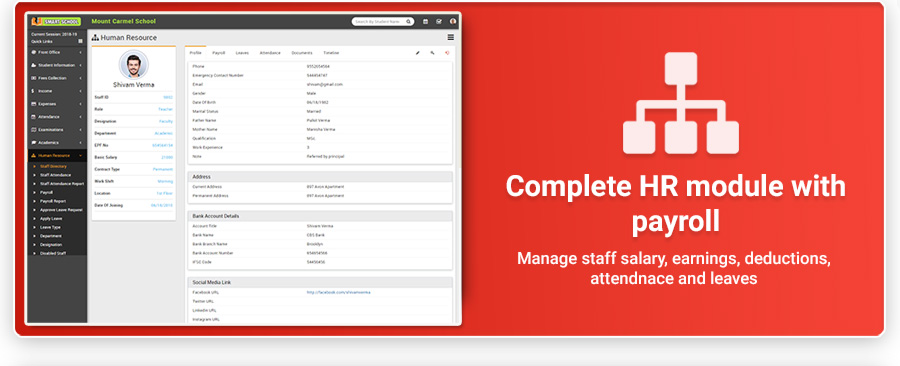Click the search magnifier icon
The width and height of the screenshot is (900, 366).
tap(409, 21)
